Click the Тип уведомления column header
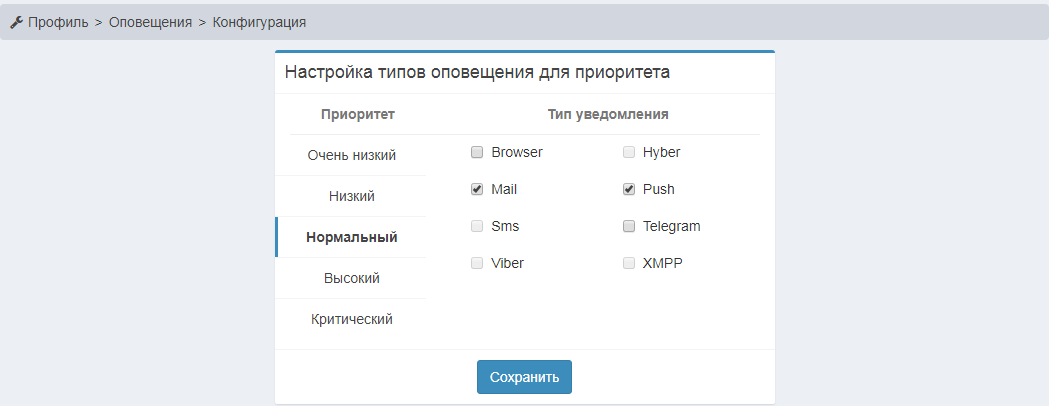Image resolution: width=1049 pixels, height=406 pixels. pyautogui.click(x=608, y=114)
